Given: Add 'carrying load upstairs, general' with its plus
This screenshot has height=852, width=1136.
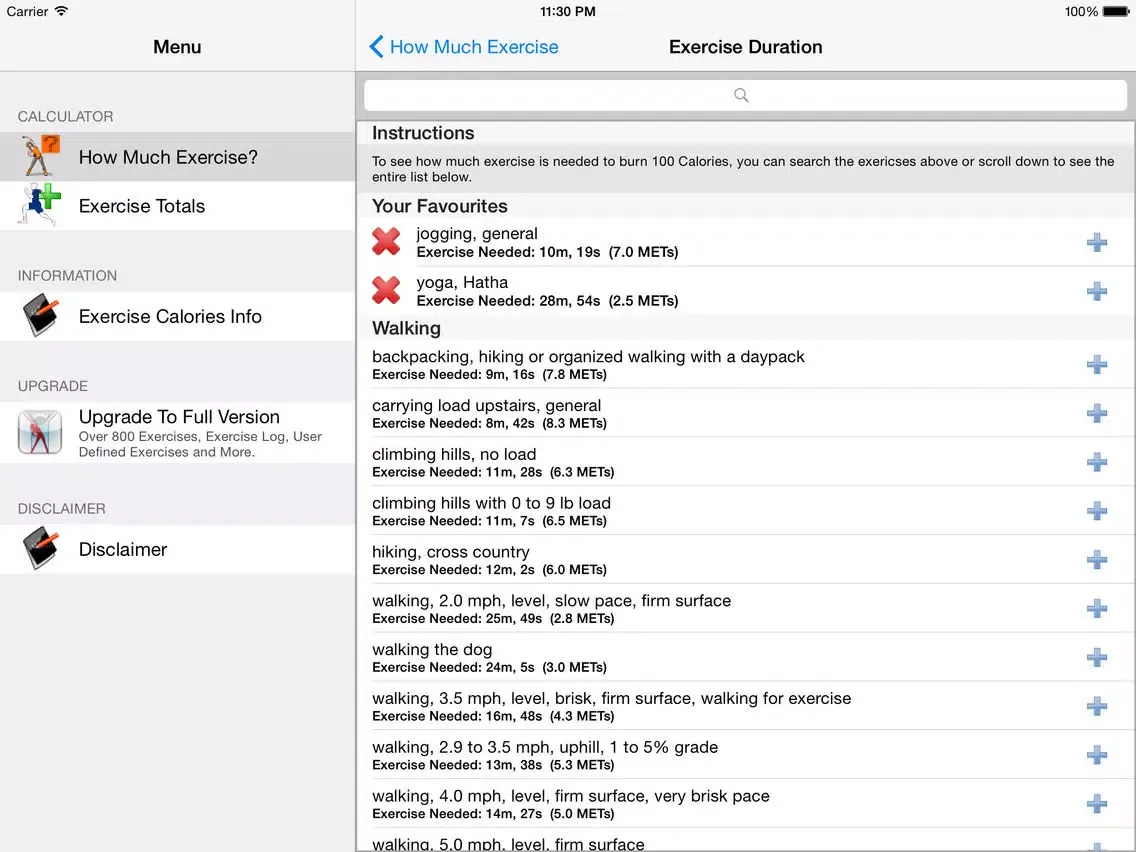Looking at the screenshot, I should click(x=1097, y=412).
